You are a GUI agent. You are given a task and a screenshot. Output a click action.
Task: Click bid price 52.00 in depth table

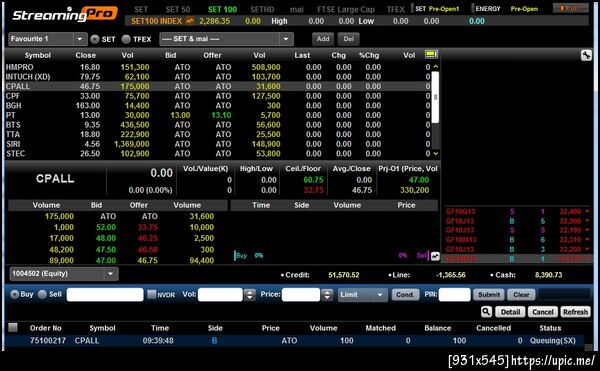pos(106,227)
